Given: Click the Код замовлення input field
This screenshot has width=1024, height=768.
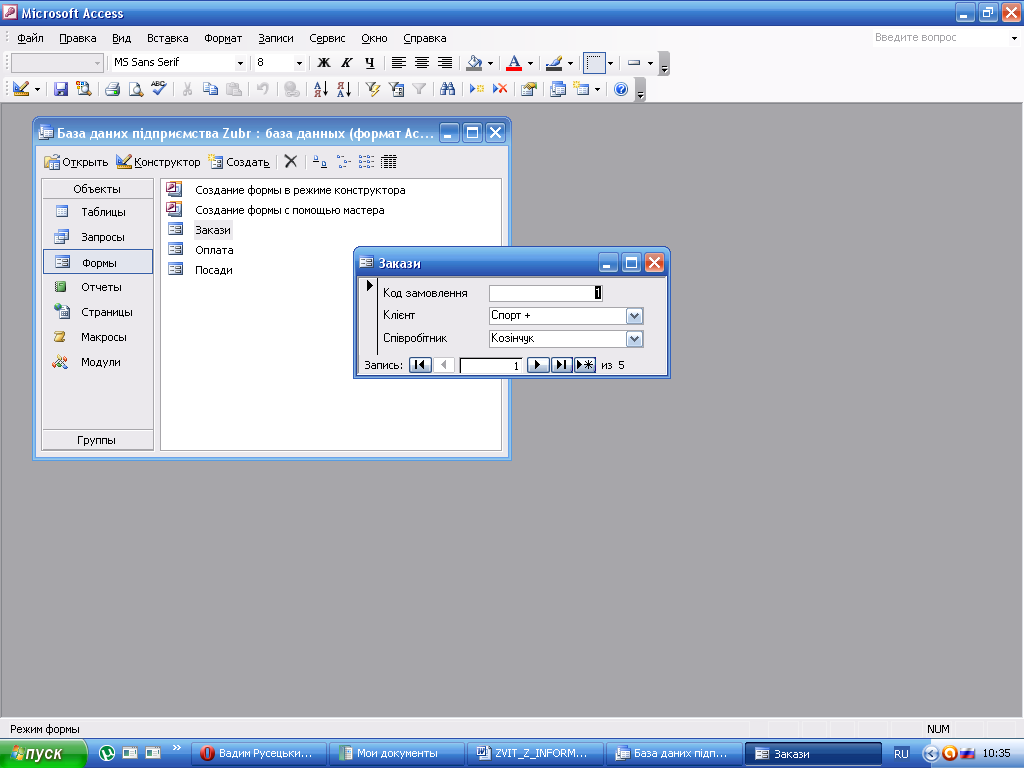Looking at the screenshot, I should (545, 293).
